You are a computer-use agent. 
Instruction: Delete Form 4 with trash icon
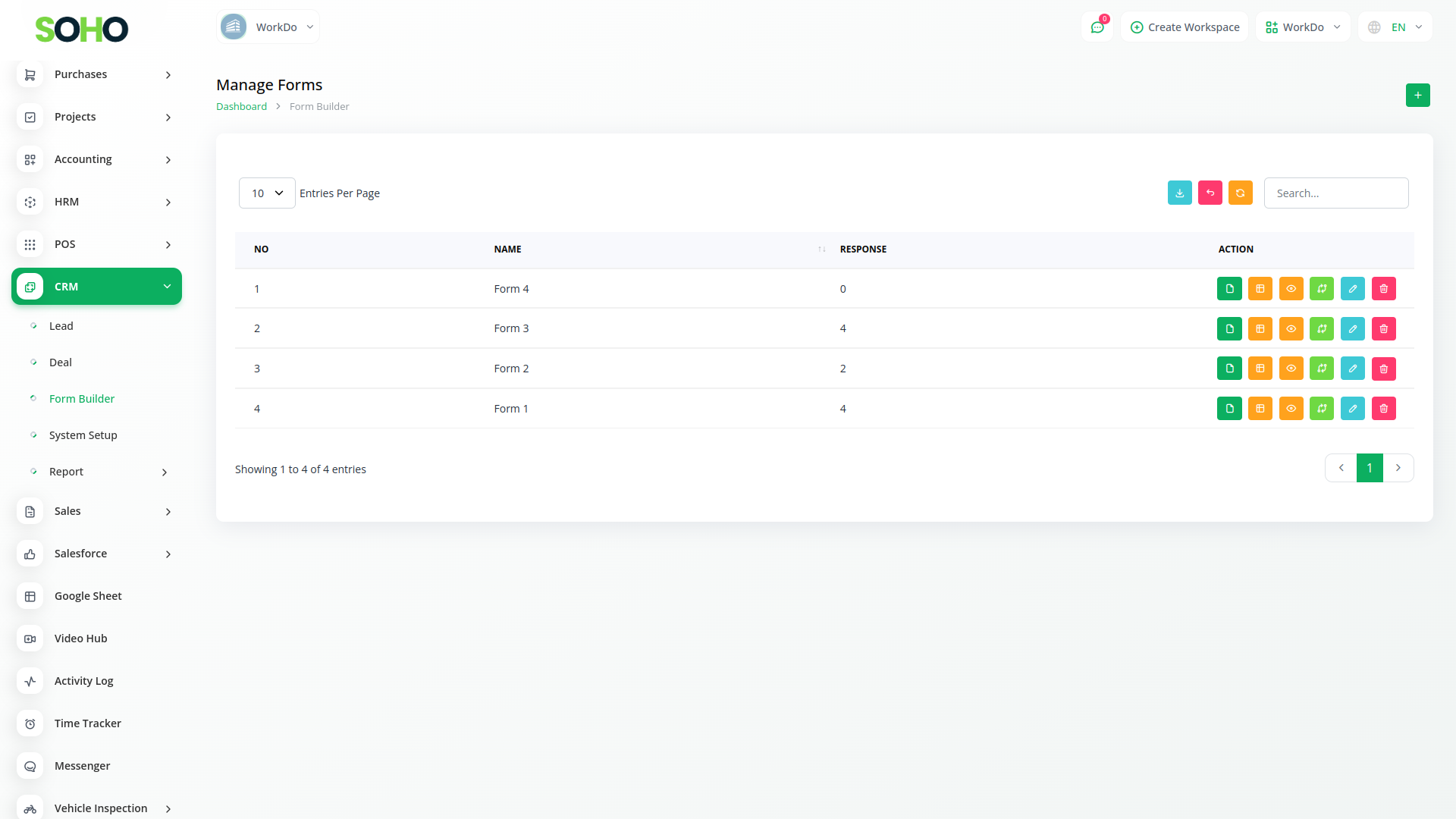(1383, 289)
